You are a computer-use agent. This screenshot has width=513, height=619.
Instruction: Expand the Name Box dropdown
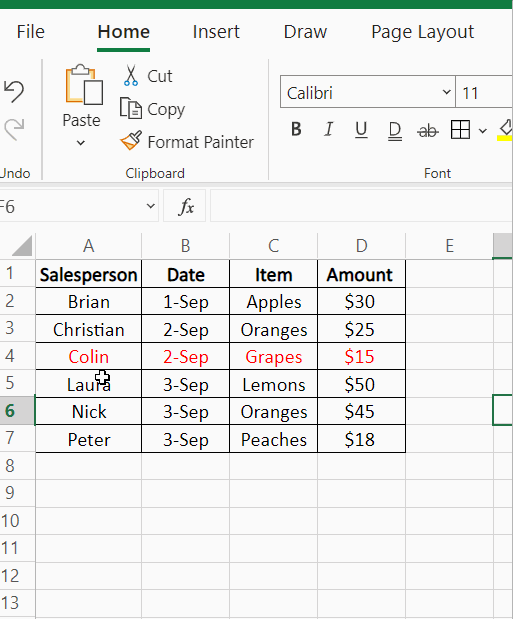tap(150, 206)
